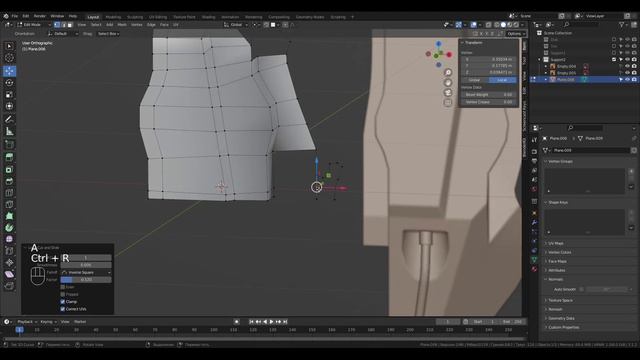Open Orientation Default dropdown
Viewport: 640px width, 360px height.
(x=63, y=34)
